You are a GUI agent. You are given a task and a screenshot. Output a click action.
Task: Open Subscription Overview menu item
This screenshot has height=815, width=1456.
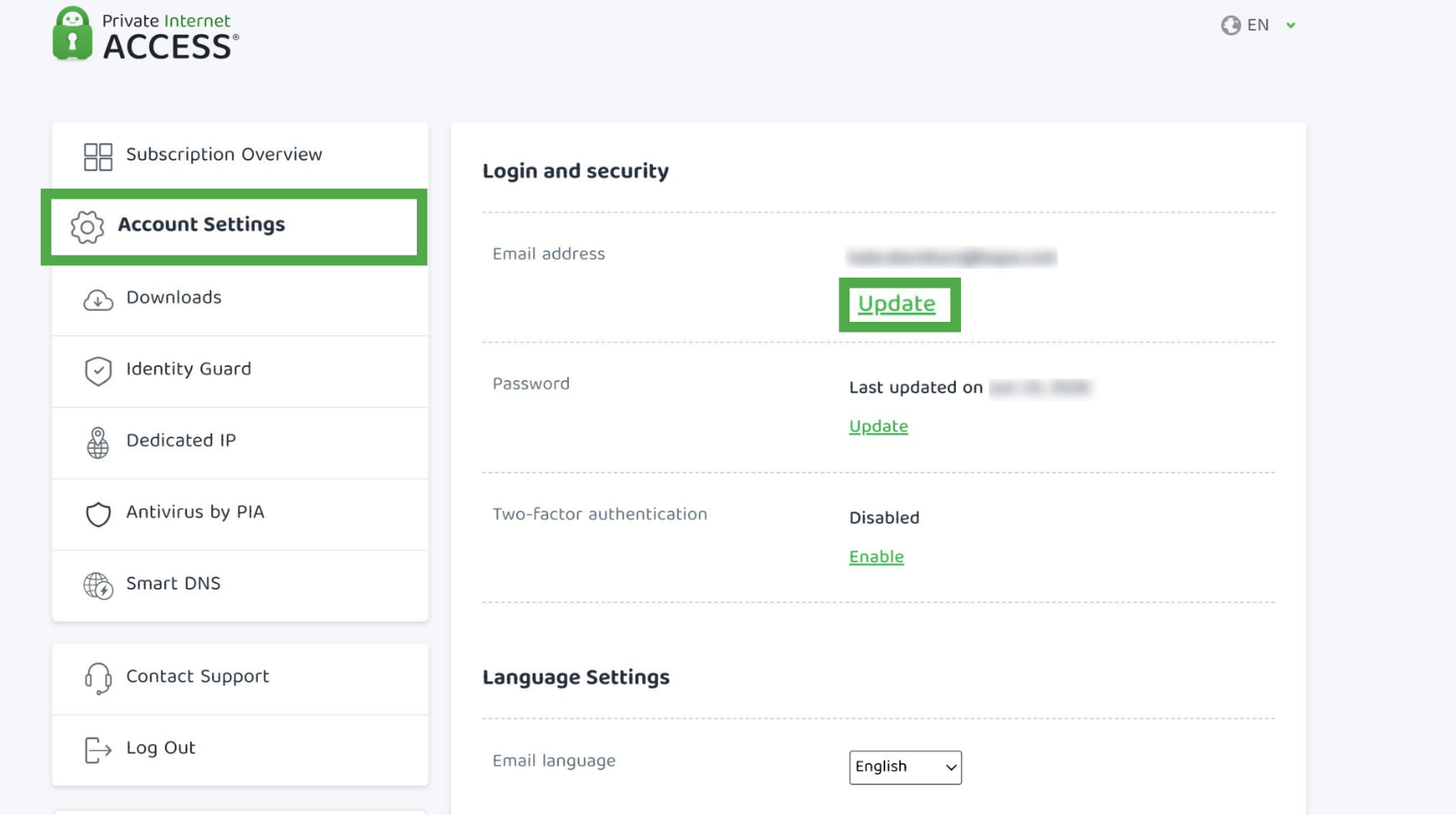click(240, 155)
